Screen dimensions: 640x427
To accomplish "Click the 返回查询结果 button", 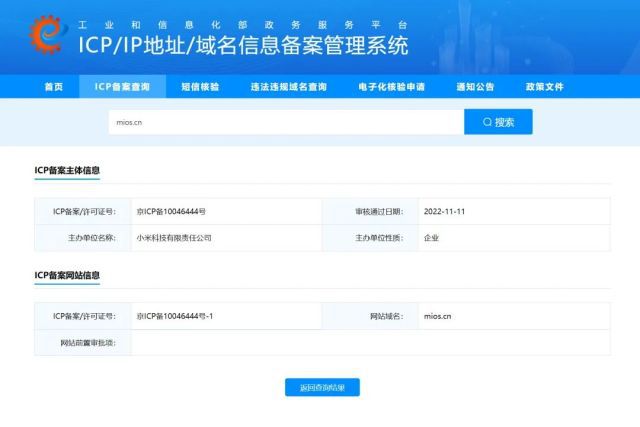I will (x=322, y=387).
